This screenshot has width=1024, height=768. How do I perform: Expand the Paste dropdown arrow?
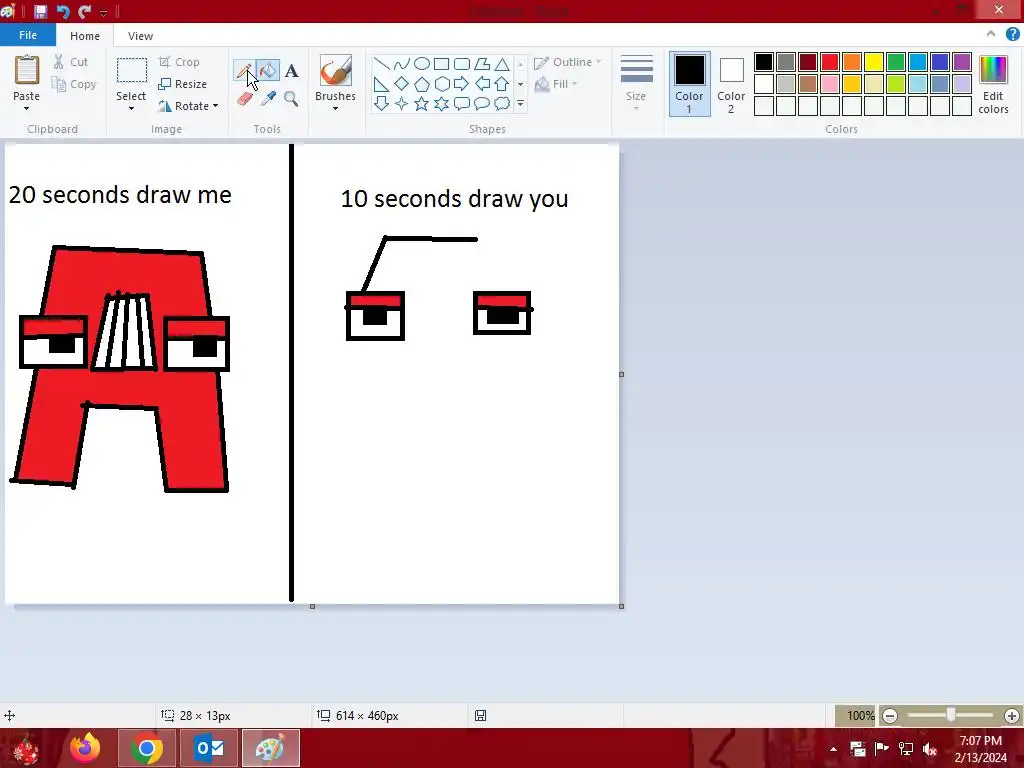[27, 108]
